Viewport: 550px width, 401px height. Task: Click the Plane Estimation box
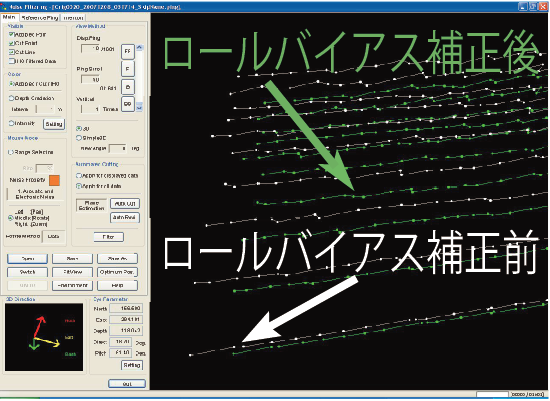92,205
